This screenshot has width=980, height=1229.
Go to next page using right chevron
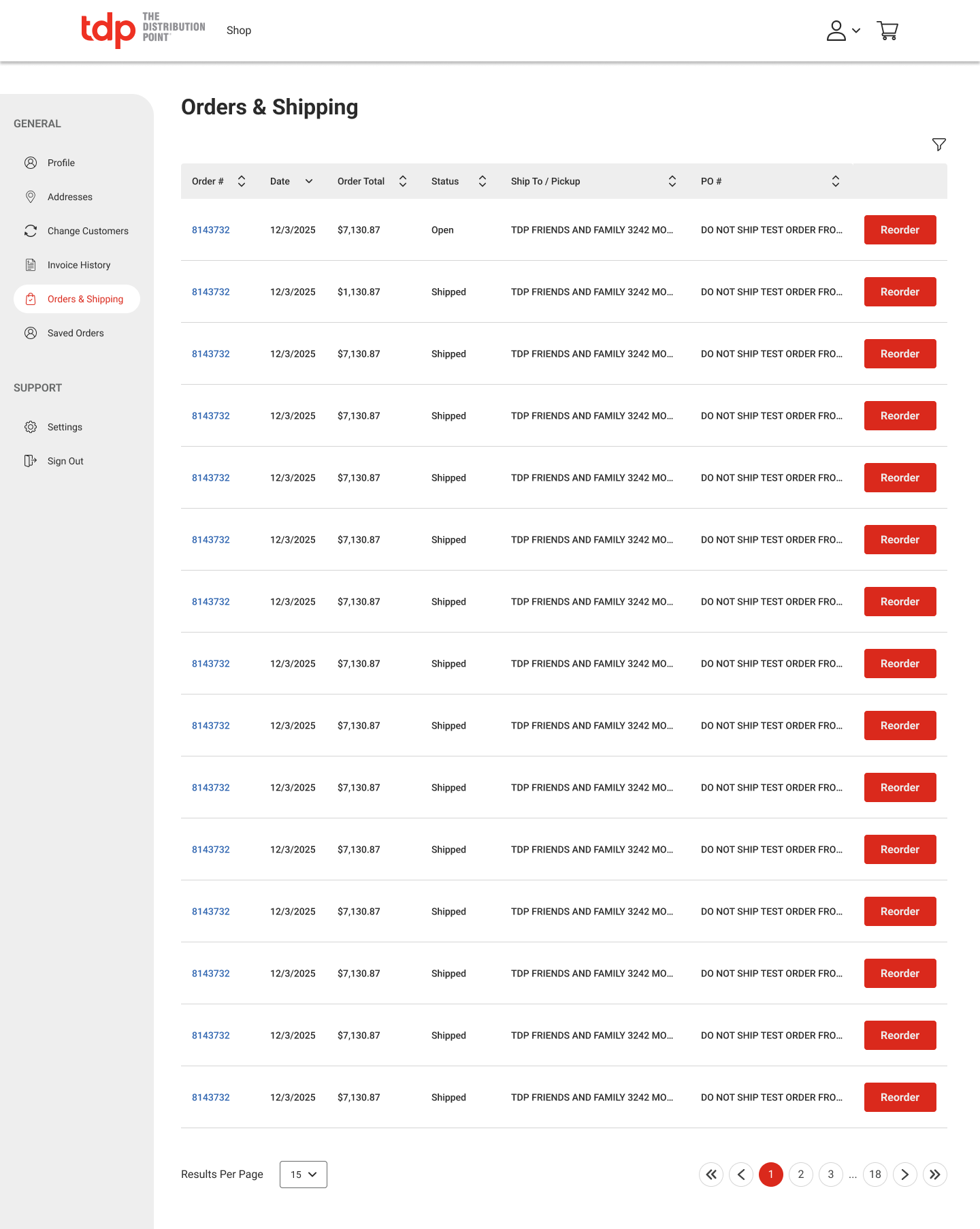click(x=904, y=1174)
